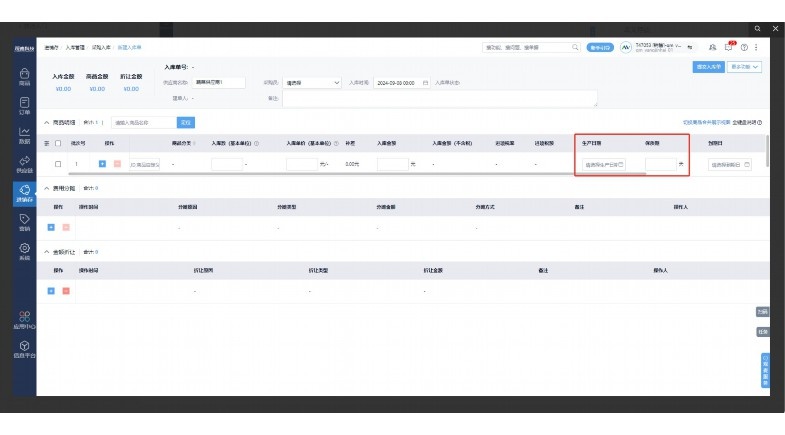Open the 应用中心 app center in sidebar
The height and width of the screenshot is (435, 785).
[x=24, y=320]
